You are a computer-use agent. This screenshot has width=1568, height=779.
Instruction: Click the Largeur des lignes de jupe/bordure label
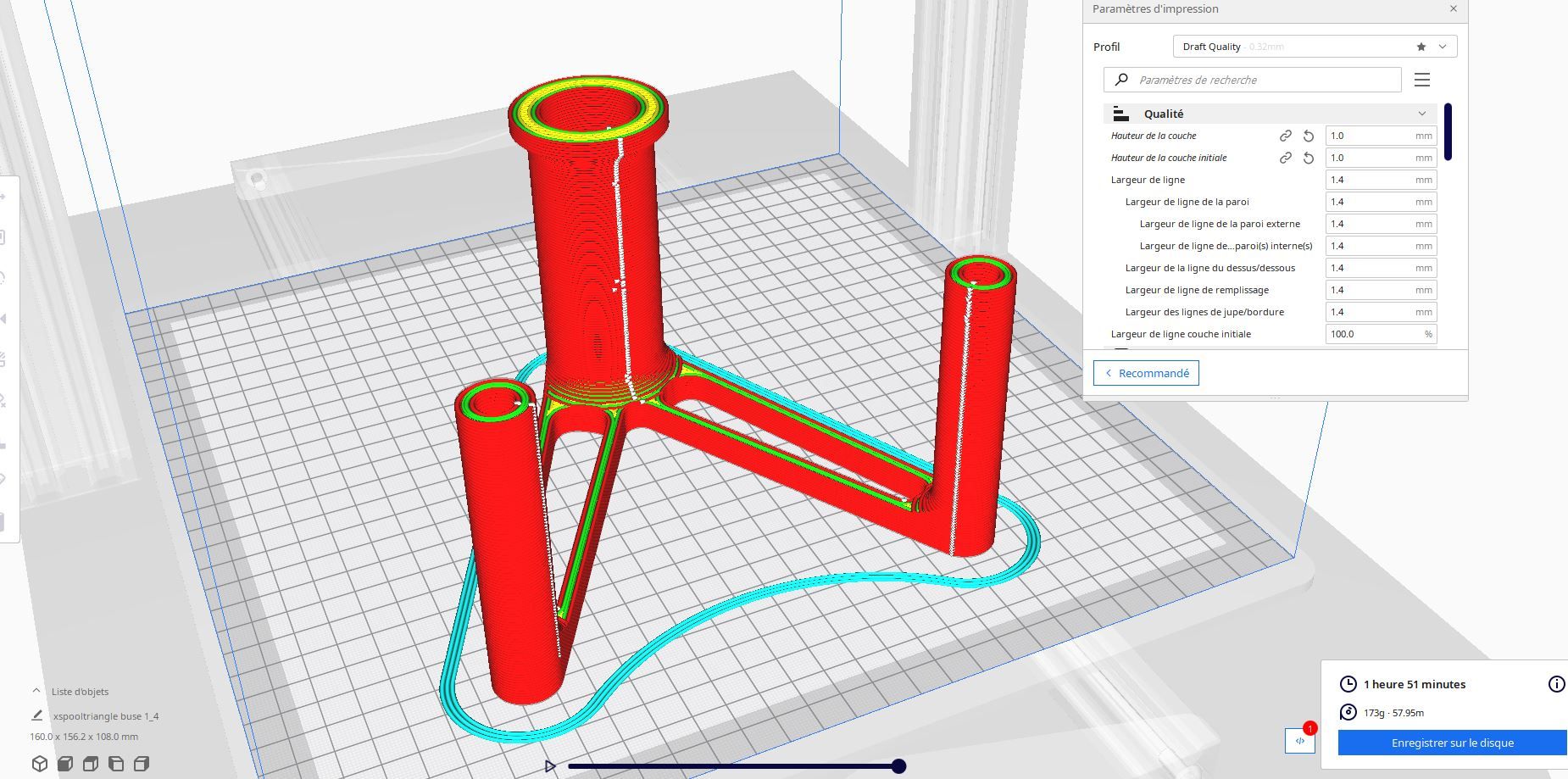[x=1204, y=312]
